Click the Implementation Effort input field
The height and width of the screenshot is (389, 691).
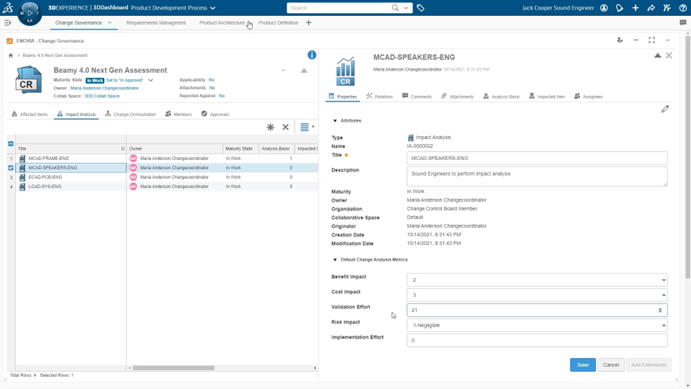(537, 340)
